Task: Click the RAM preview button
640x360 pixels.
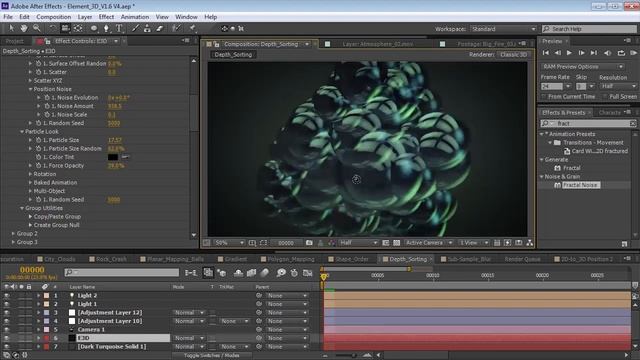Action: coord(633,53)
